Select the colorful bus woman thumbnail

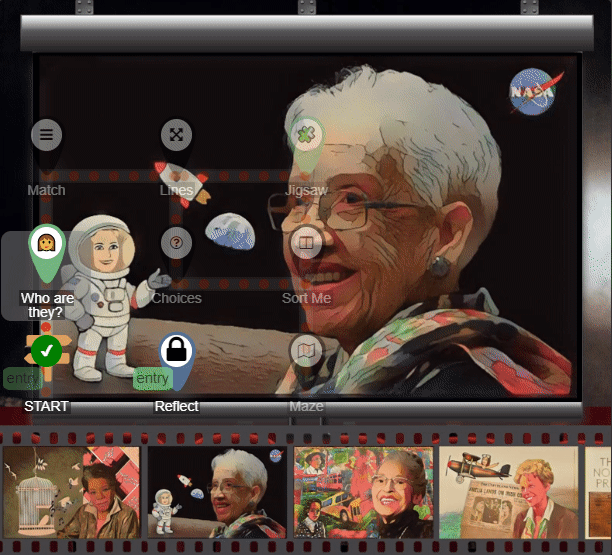(x=363, y=493)
